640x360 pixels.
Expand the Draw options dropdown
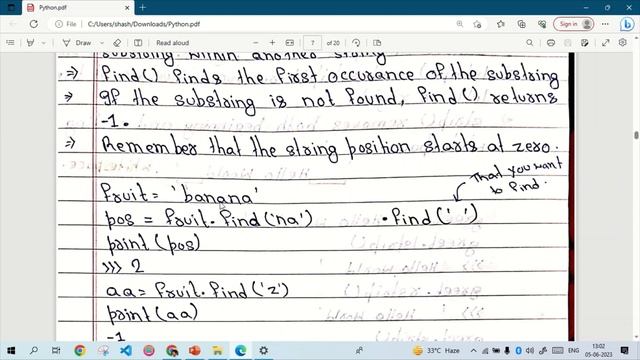tap(102, 42)
